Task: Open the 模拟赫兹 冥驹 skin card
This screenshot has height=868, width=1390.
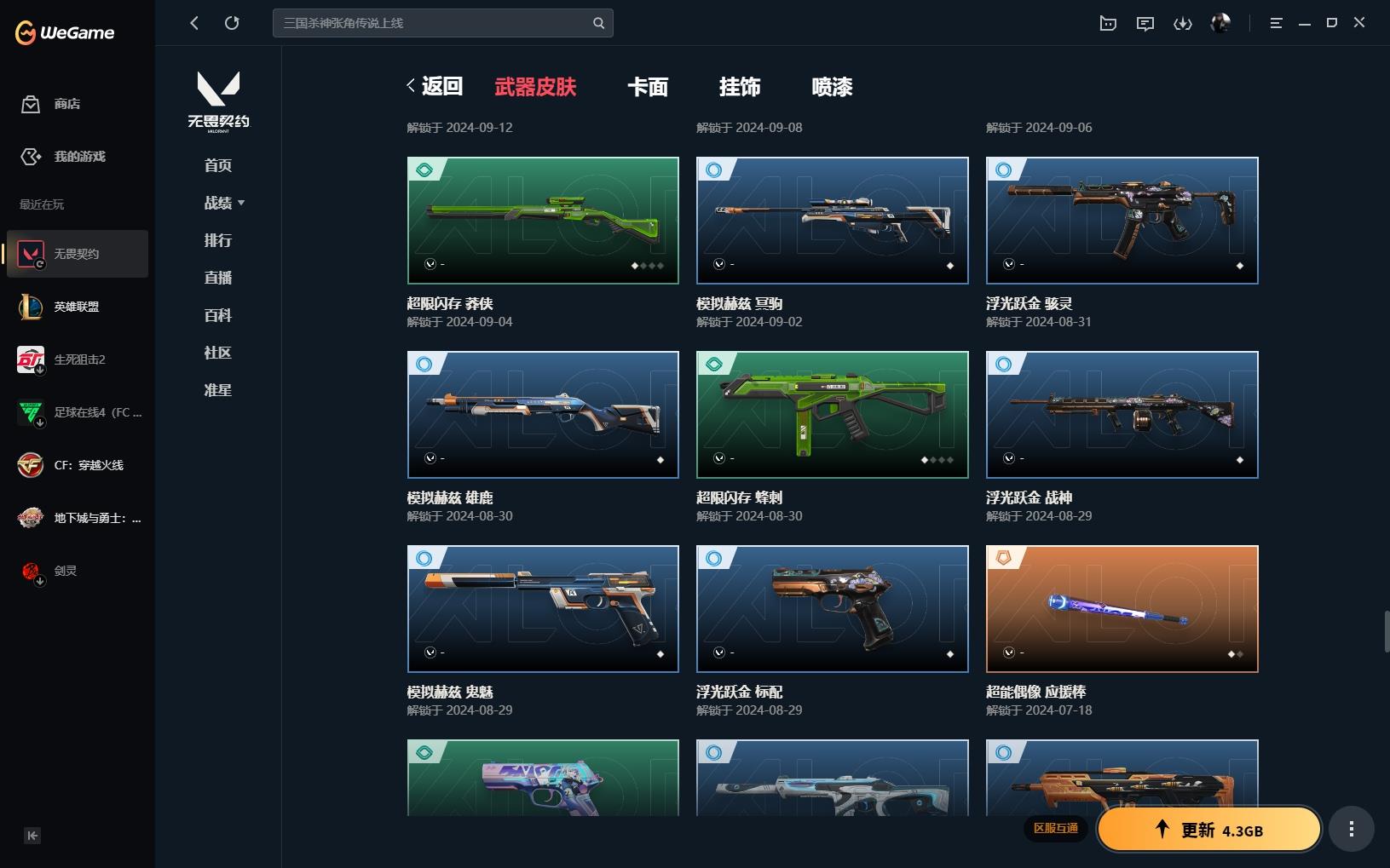Action: [x=833, y=221]
